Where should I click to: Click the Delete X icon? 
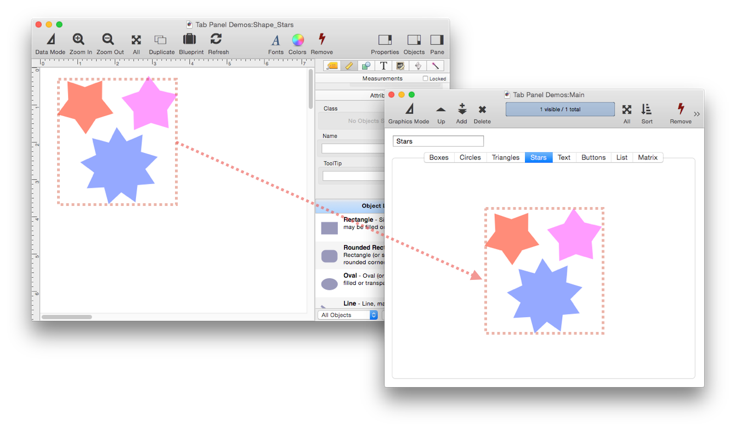click(482, 110)
